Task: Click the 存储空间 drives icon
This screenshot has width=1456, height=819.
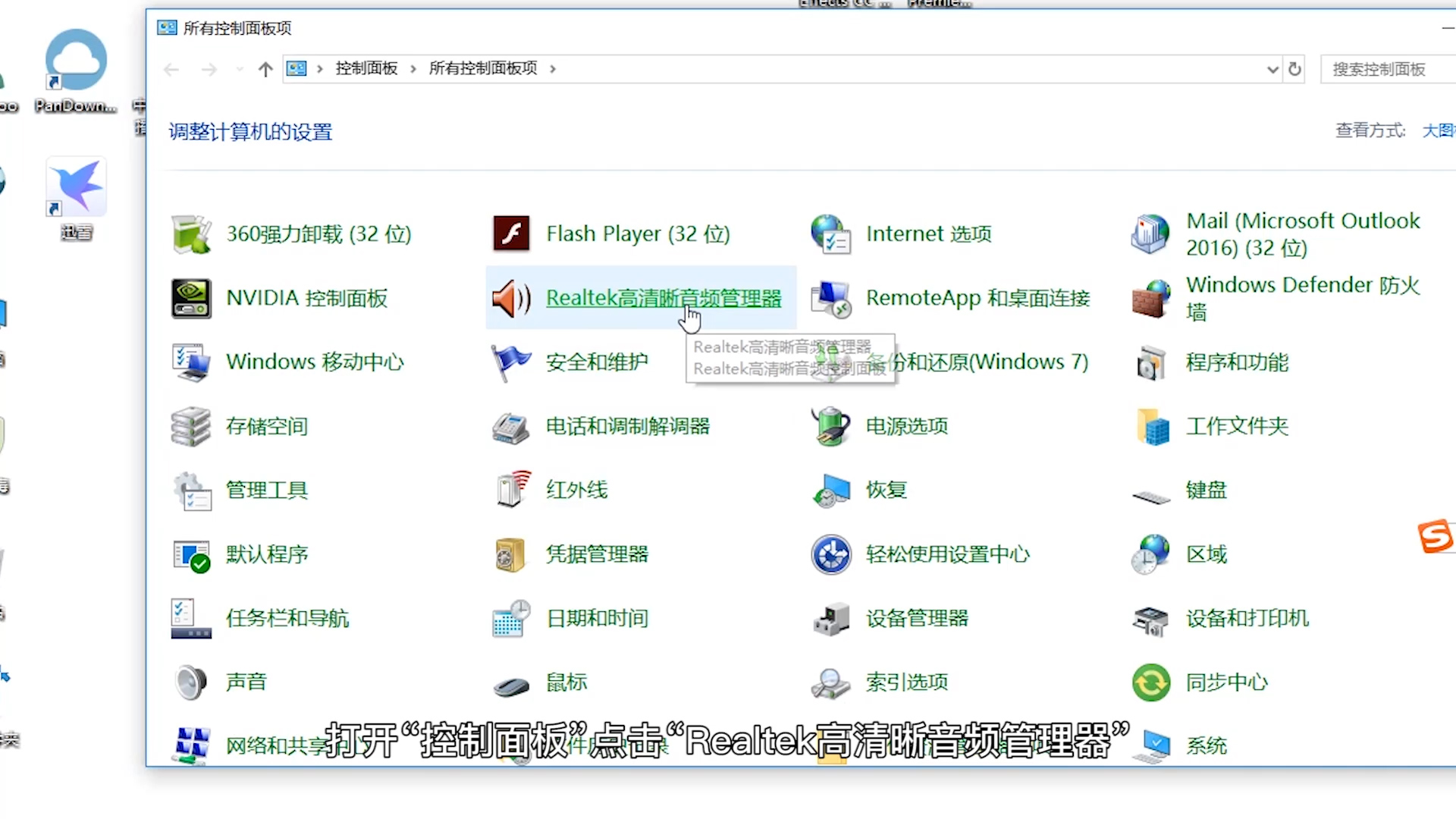Action: [x=191, y=426]
